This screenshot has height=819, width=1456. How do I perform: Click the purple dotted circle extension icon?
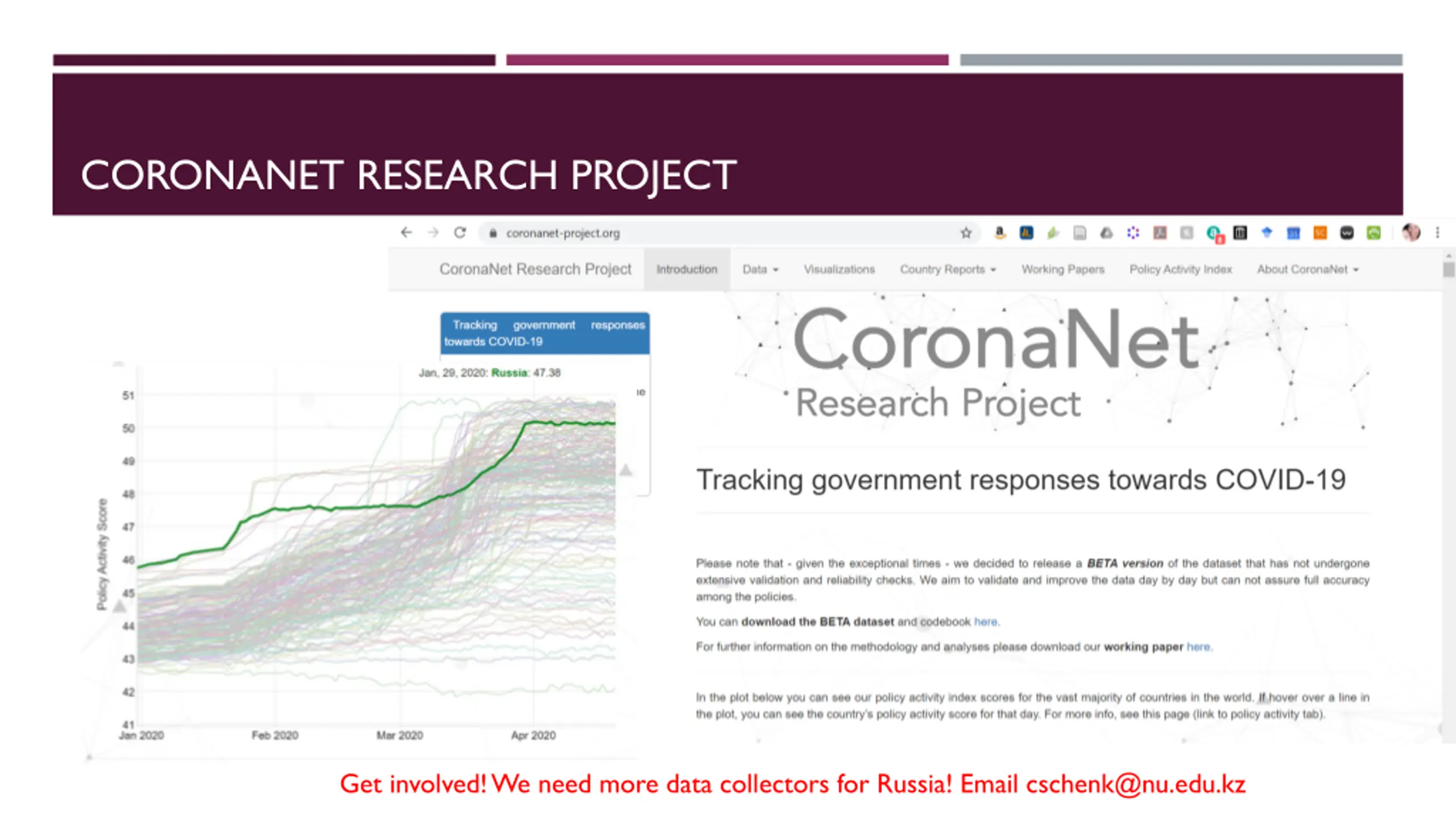(1133, 233)
